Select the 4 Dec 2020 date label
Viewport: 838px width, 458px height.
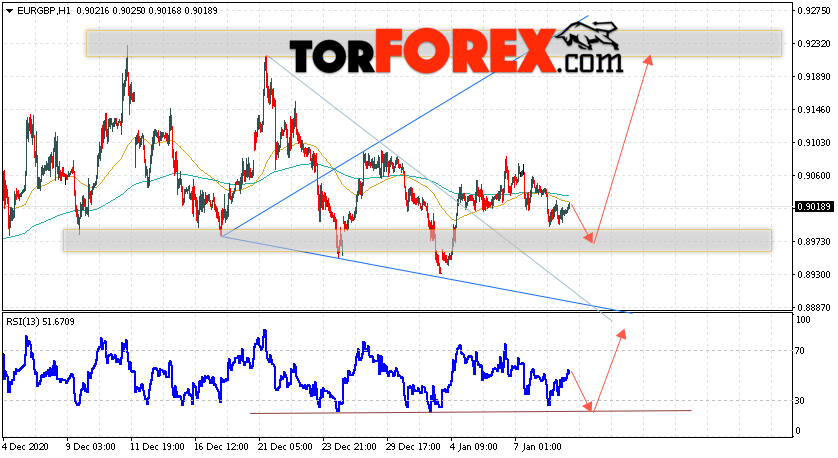pyautogui.click(x=26, y=446)
